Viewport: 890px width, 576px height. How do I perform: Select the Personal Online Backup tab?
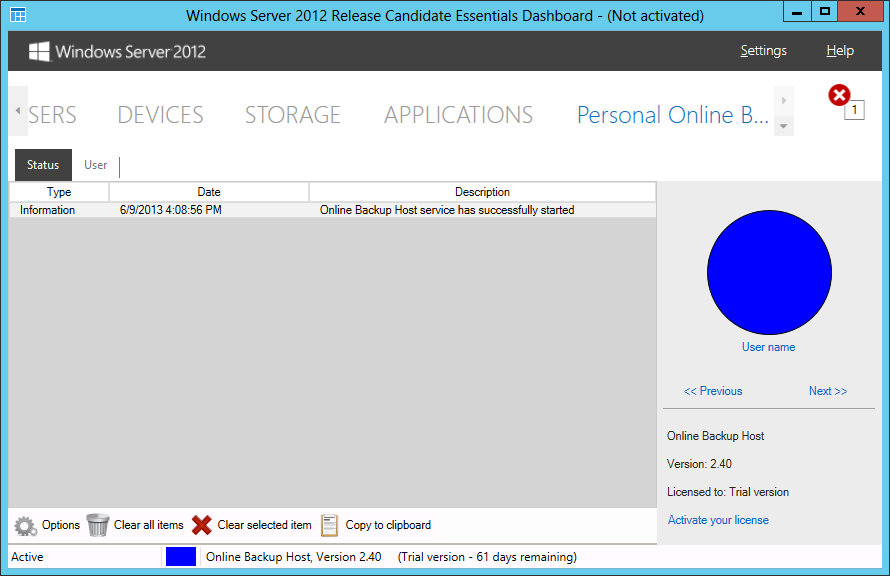click(x=673, y=115)
